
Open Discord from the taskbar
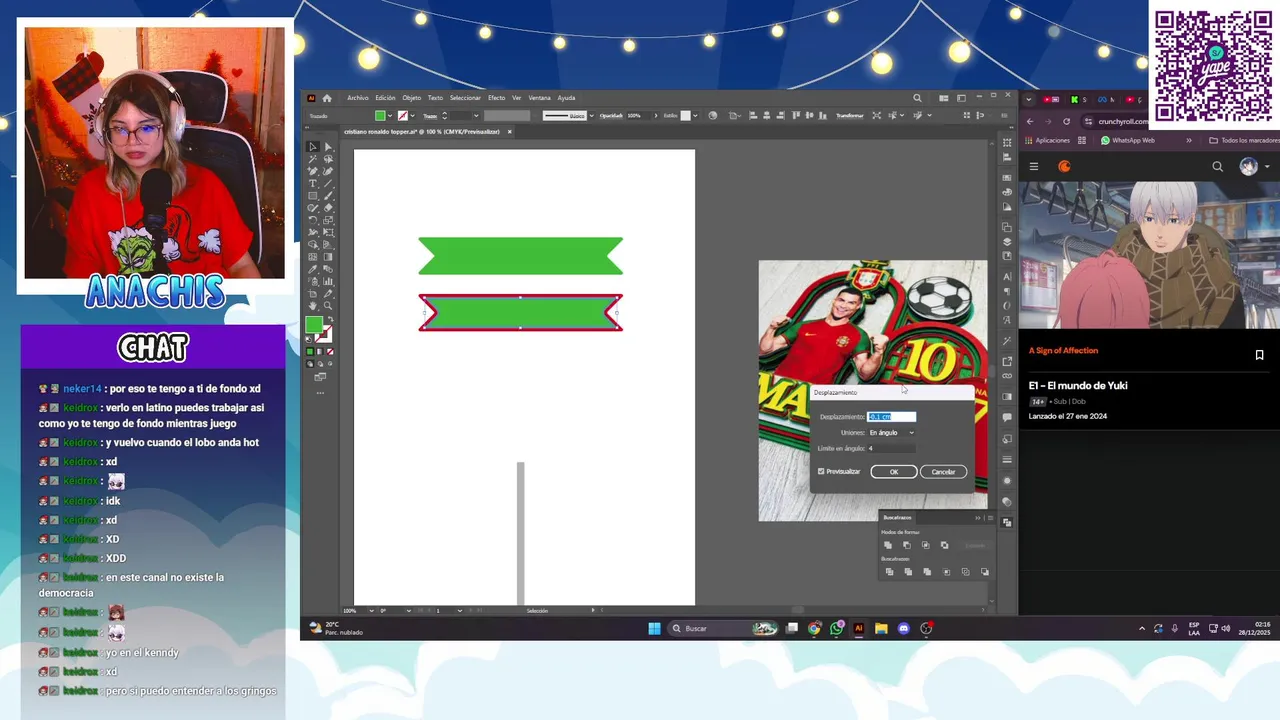[903, 628]
